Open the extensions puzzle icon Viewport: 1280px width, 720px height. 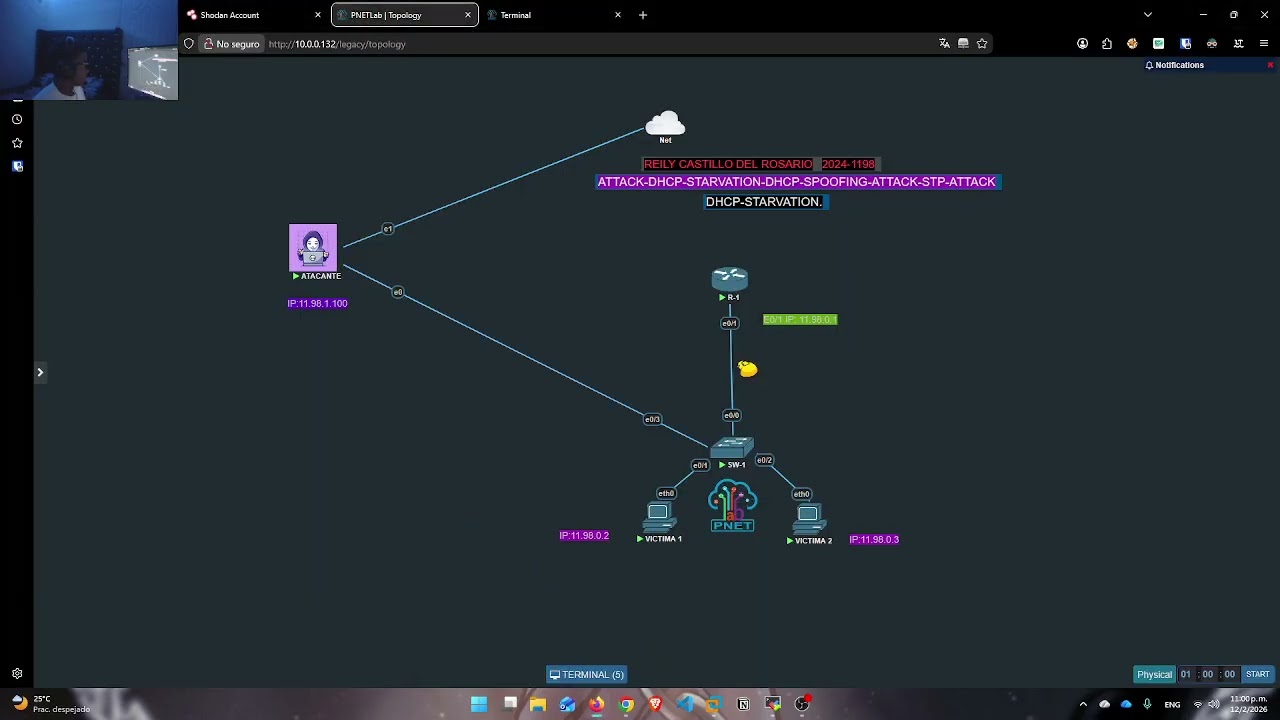pyautogui.click(x=1107, y=44)
